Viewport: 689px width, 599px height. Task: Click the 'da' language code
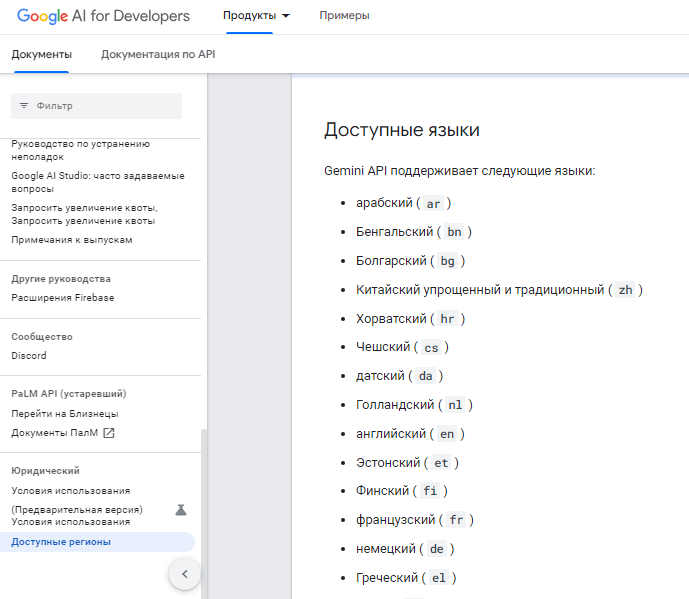pyautogui.click(x=425, y=376)
